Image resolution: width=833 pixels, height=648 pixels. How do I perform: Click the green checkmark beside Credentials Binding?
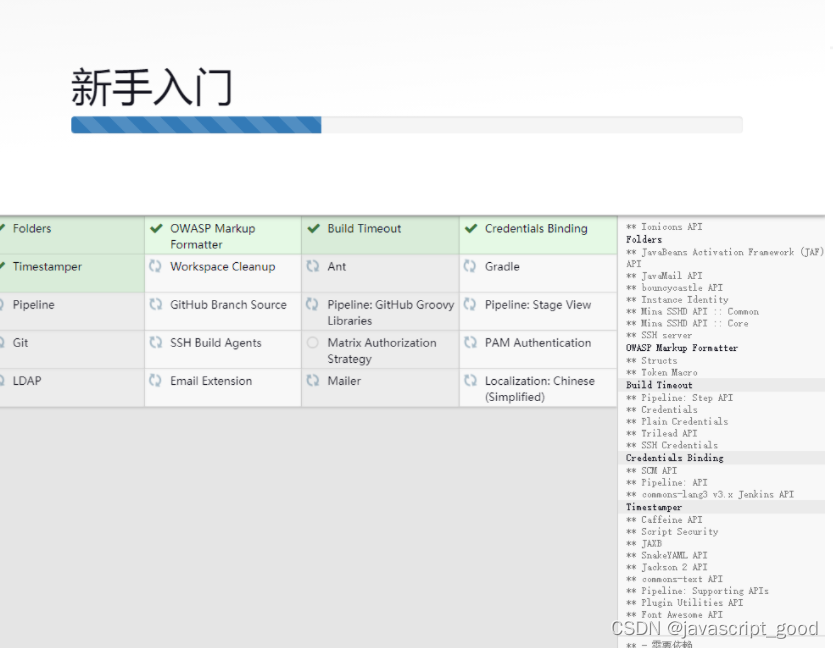(471, 229)
